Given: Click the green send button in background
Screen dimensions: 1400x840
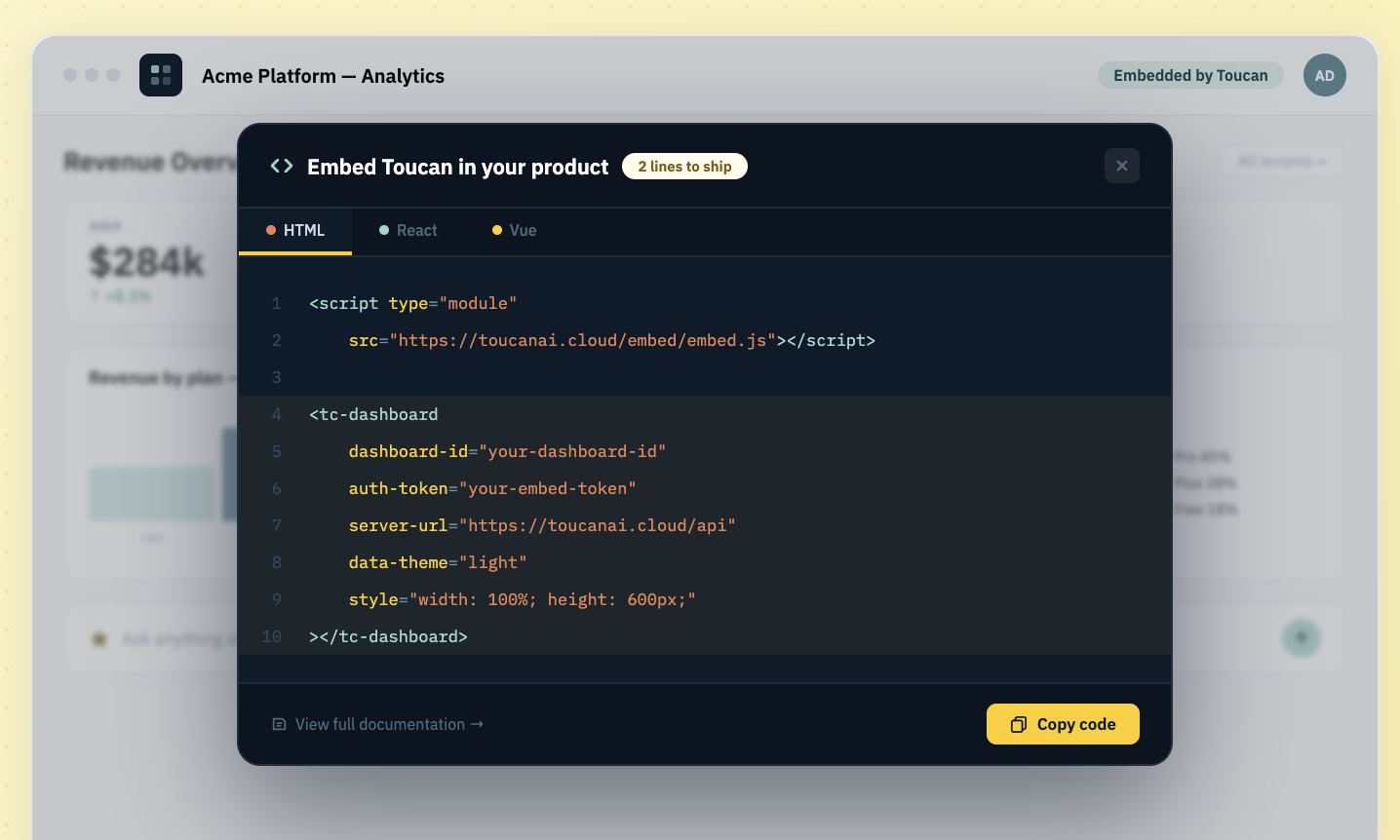Looking at the screenshot, I should 1302,638.
